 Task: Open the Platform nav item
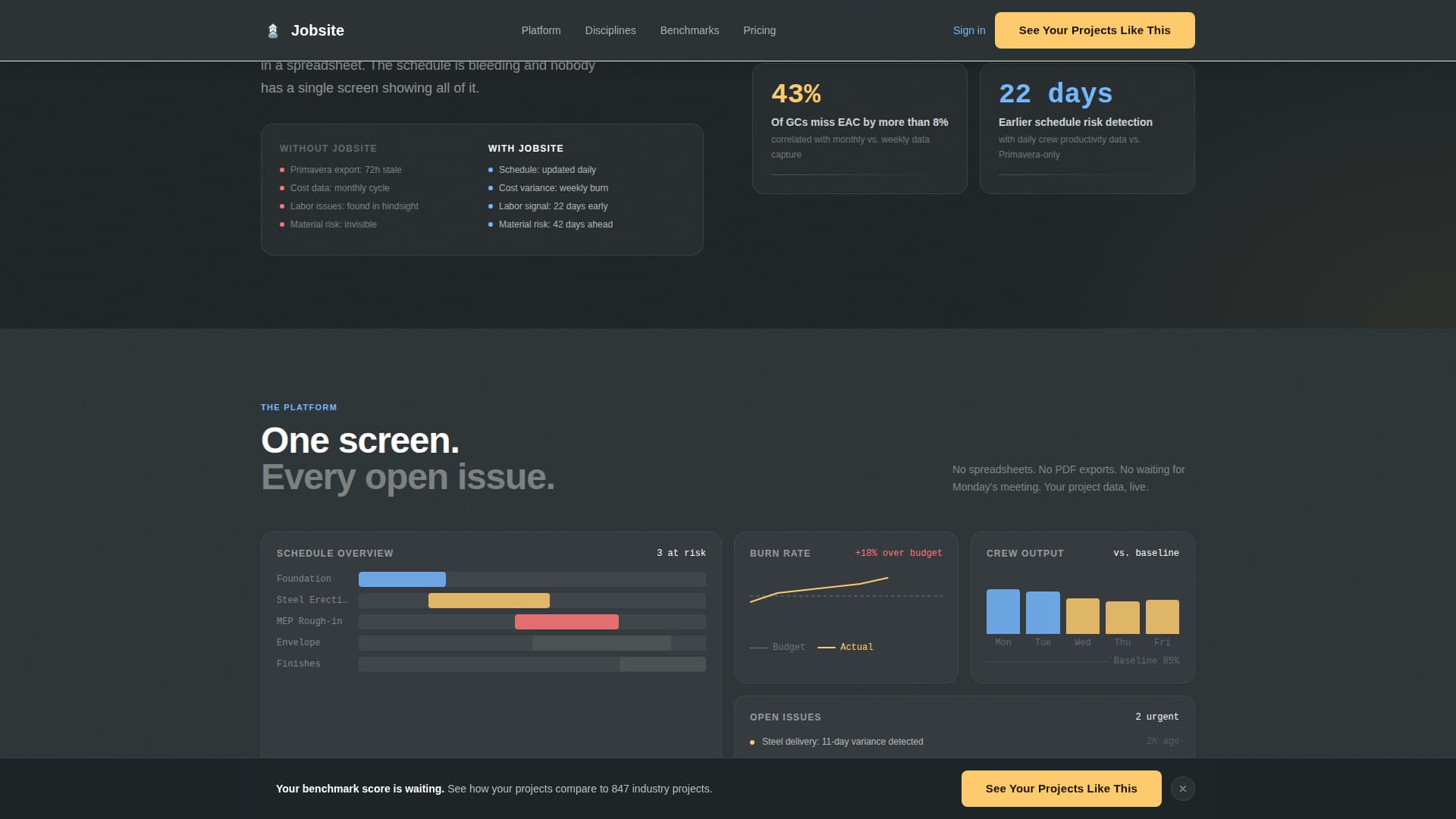[x=541, y=30]
